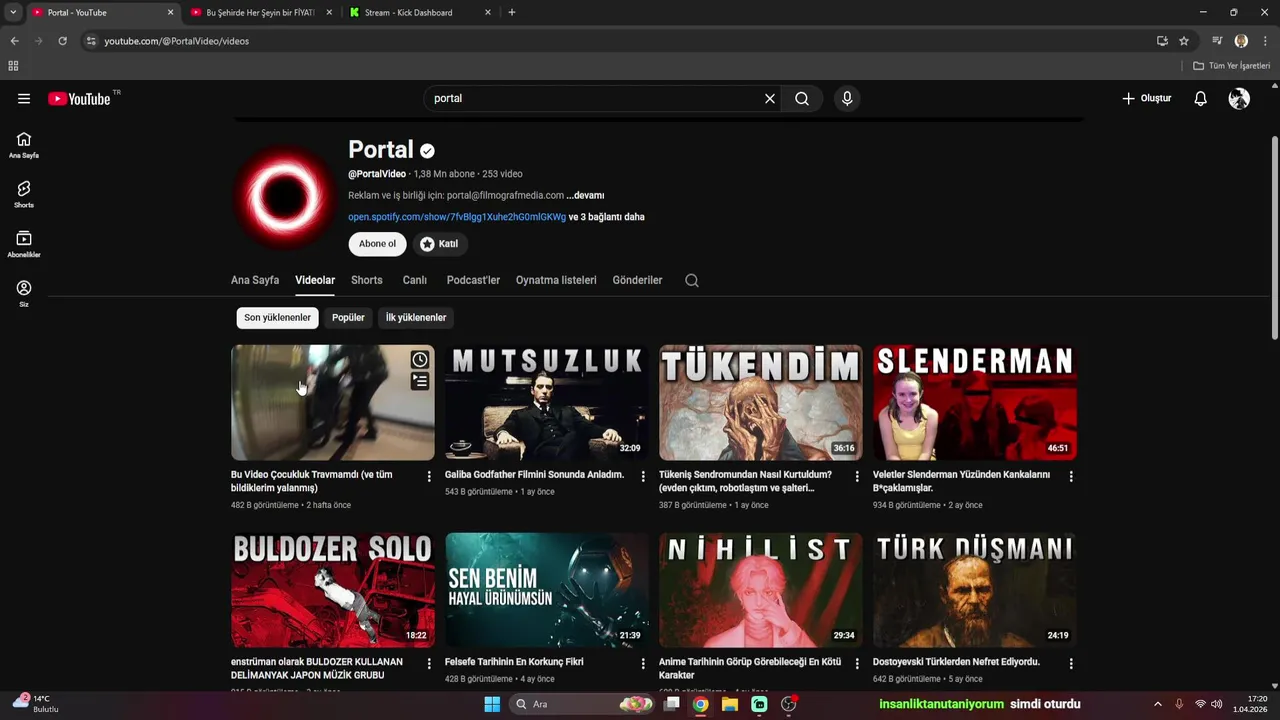Open the taskbar volume control
The width and height of the screenshot is (1280, 720).
pyautogui.click(x=1217, y=704)
